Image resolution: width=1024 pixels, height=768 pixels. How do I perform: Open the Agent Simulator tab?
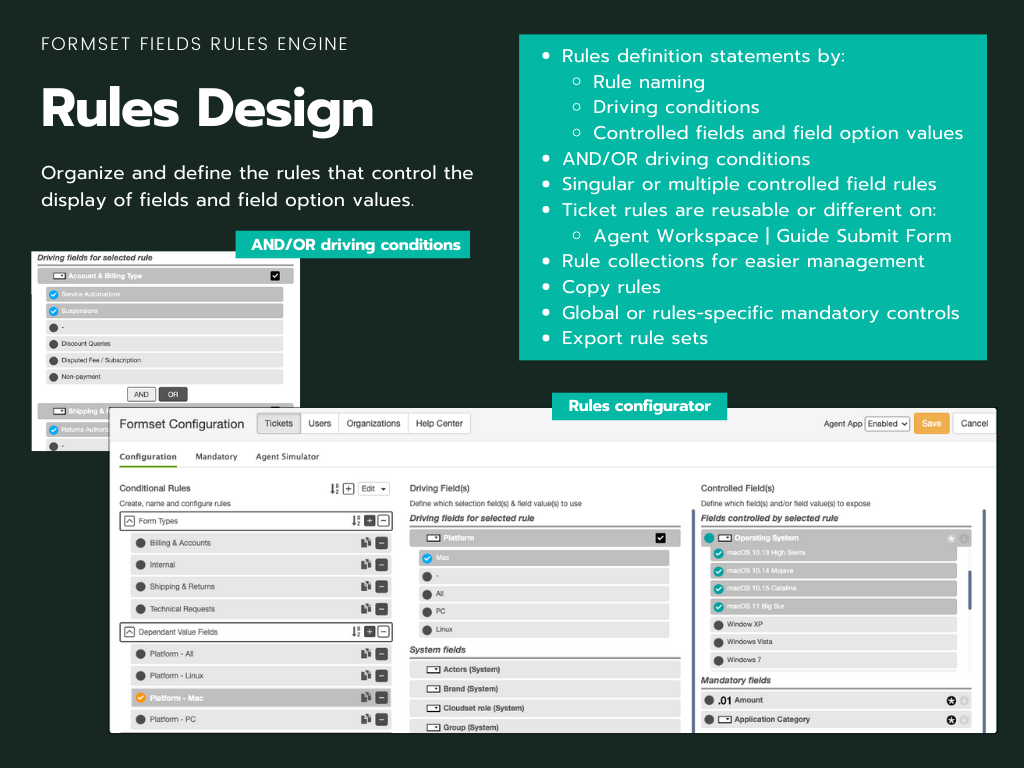pos(287,457)
